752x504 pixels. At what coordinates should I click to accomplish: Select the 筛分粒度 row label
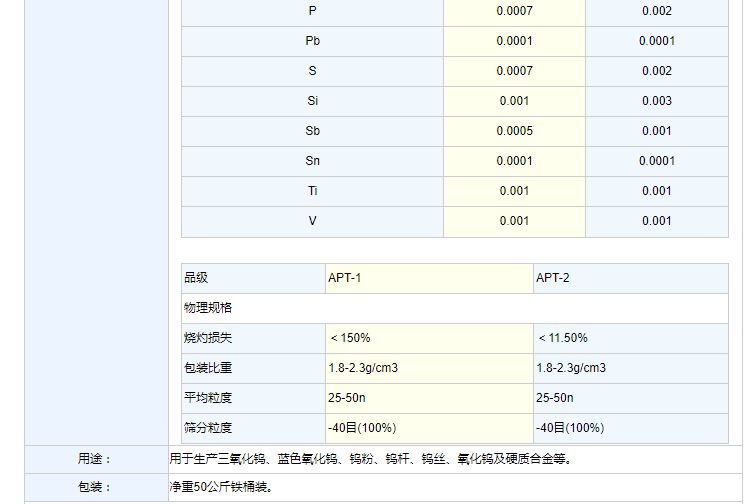[x=208, y=428]
